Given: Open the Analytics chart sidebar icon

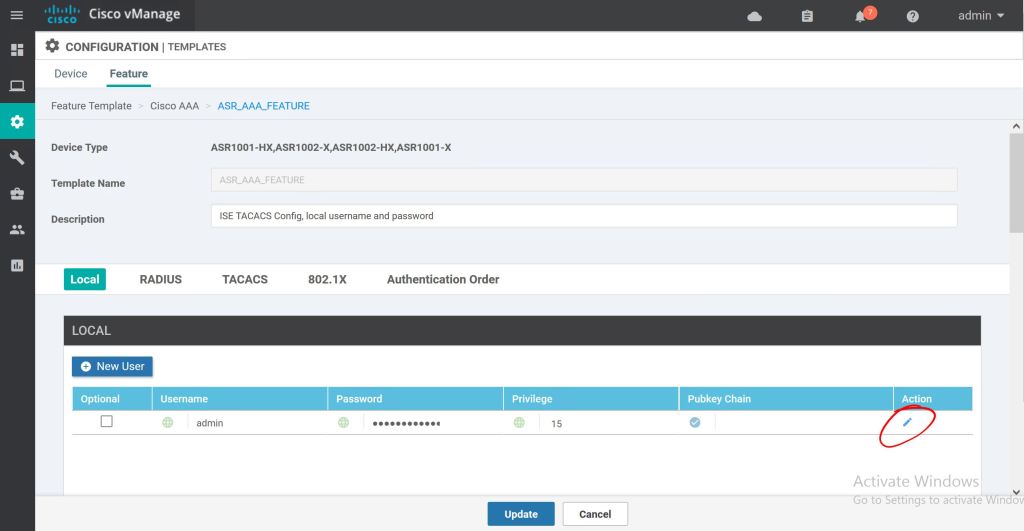Looking at the screenshot, I should 17,265.
